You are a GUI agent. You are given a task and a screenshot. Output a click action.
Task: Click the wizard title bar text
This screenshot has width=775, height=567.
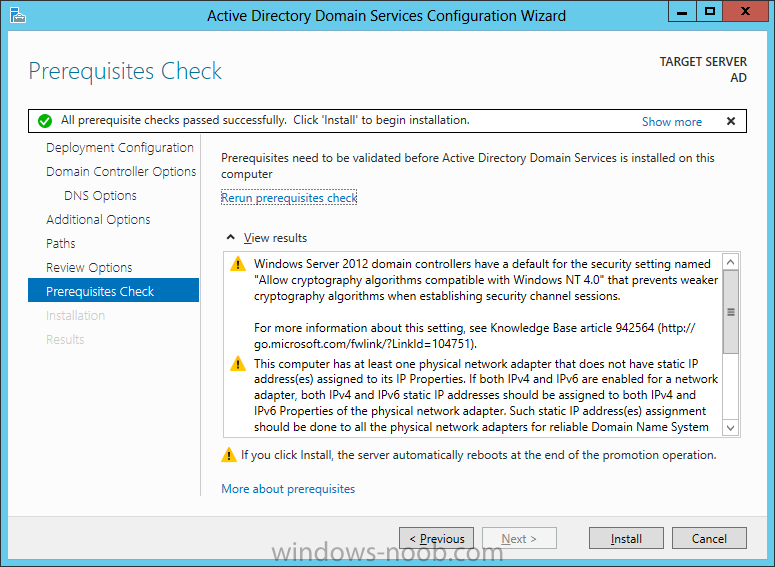[386, 16]
